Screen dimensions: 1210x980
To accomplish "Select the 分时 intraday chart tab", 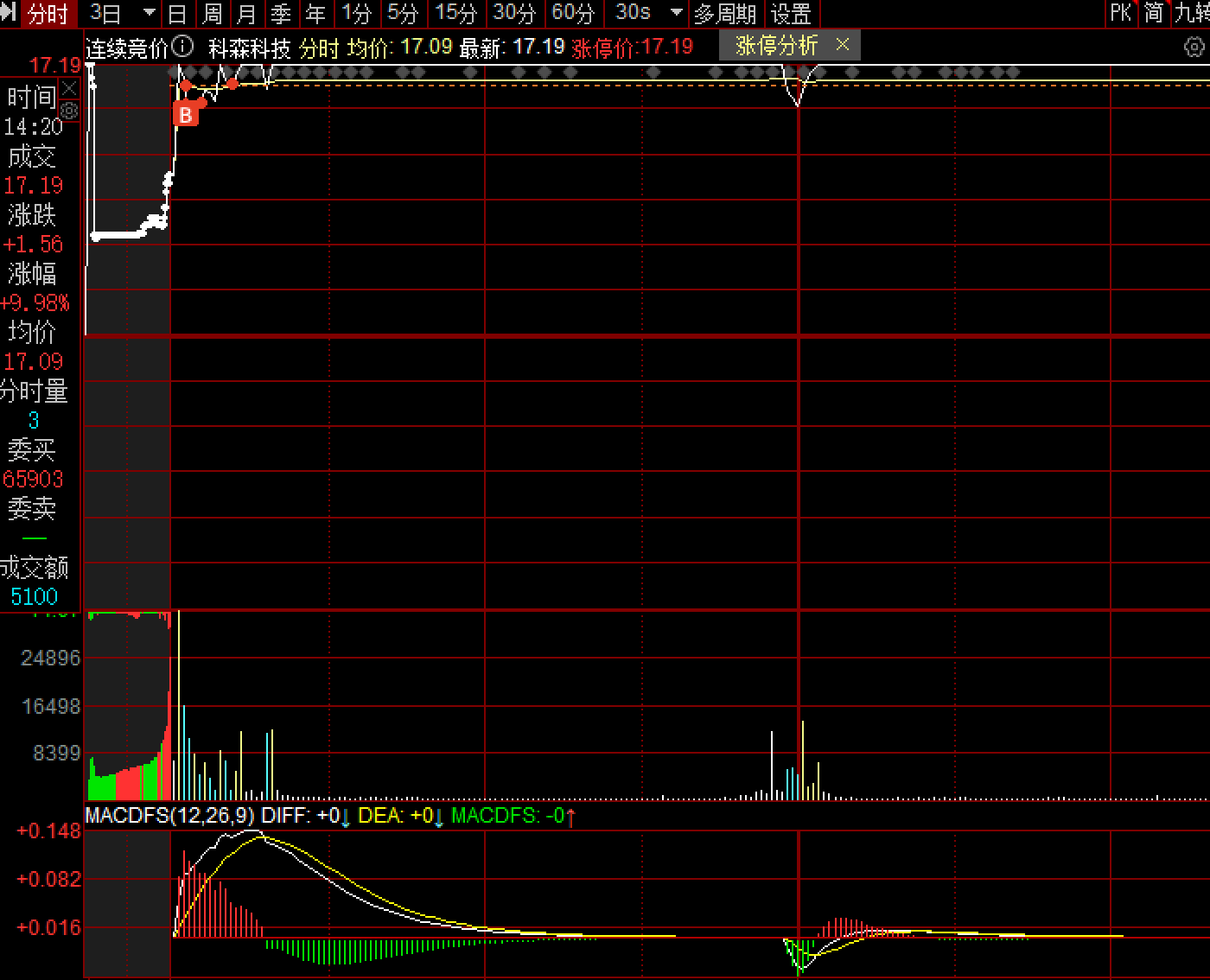I will [x=48, y=14].
